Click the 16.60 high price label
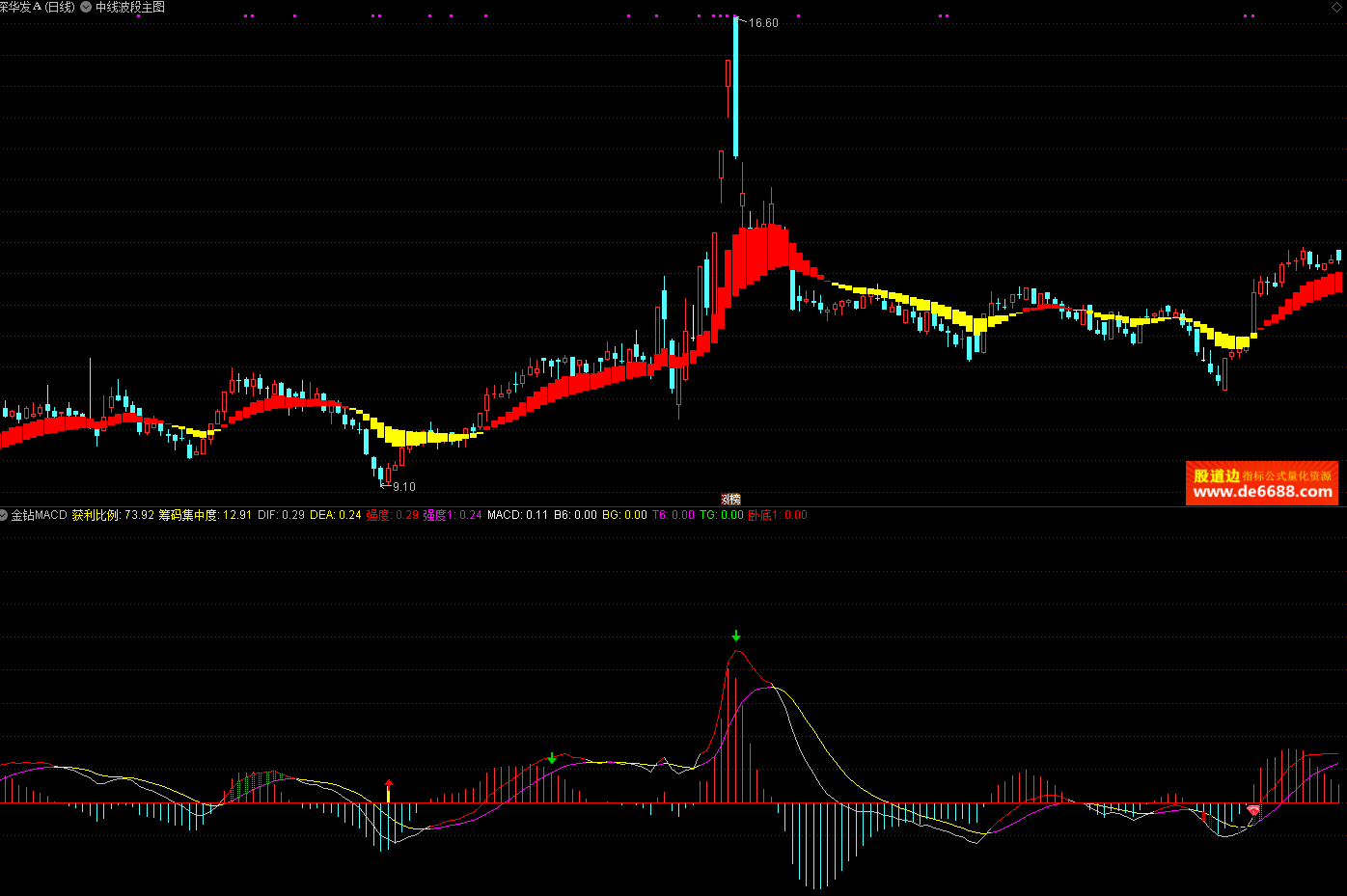Screen dimensions: 1347x896 (763, 23)
